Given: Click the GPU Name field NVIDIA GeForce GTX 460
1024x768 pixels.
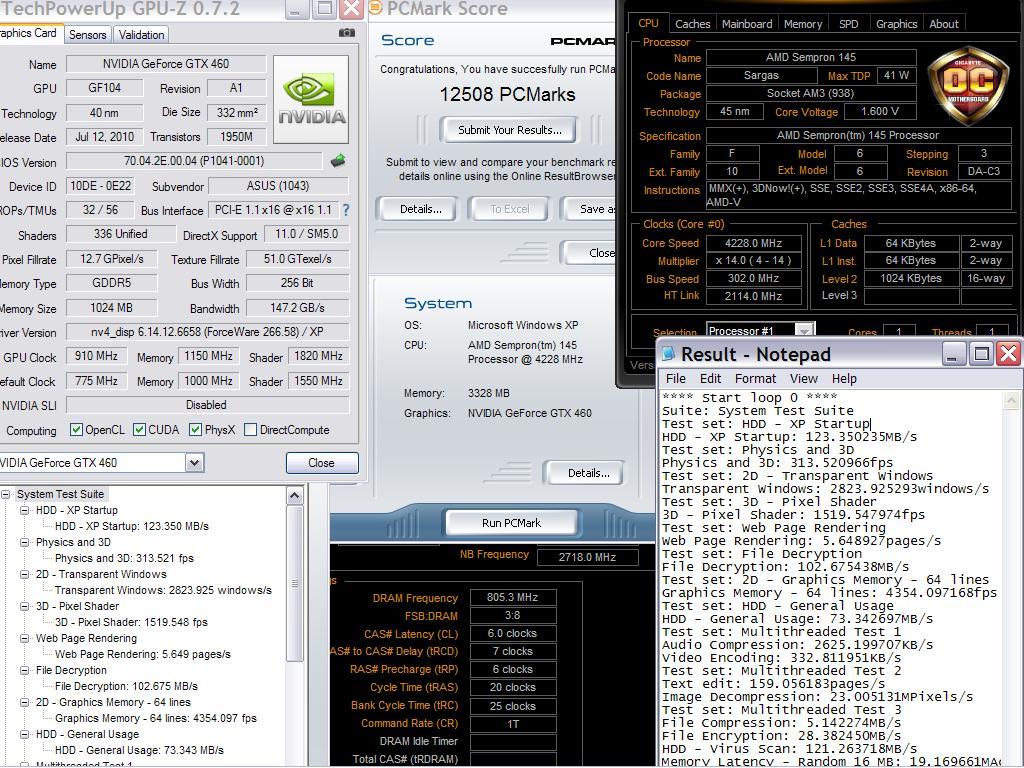Looking at the screenshot, I should coord(166,63).
